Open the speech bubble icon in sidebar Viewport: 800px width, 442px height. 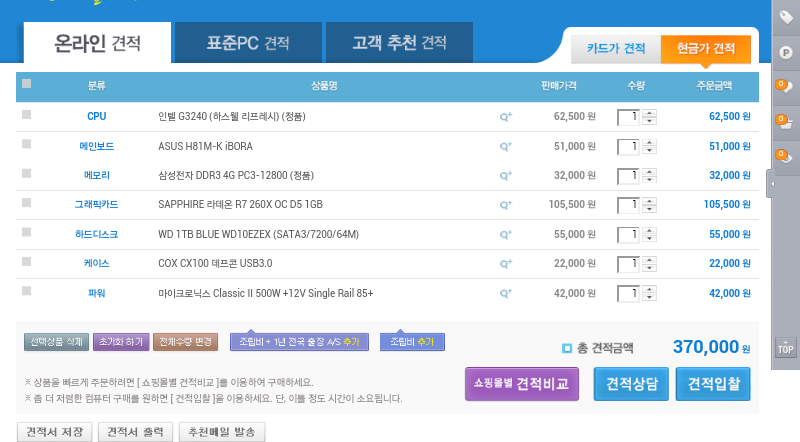pyautogui.click(x=784, y=86)
